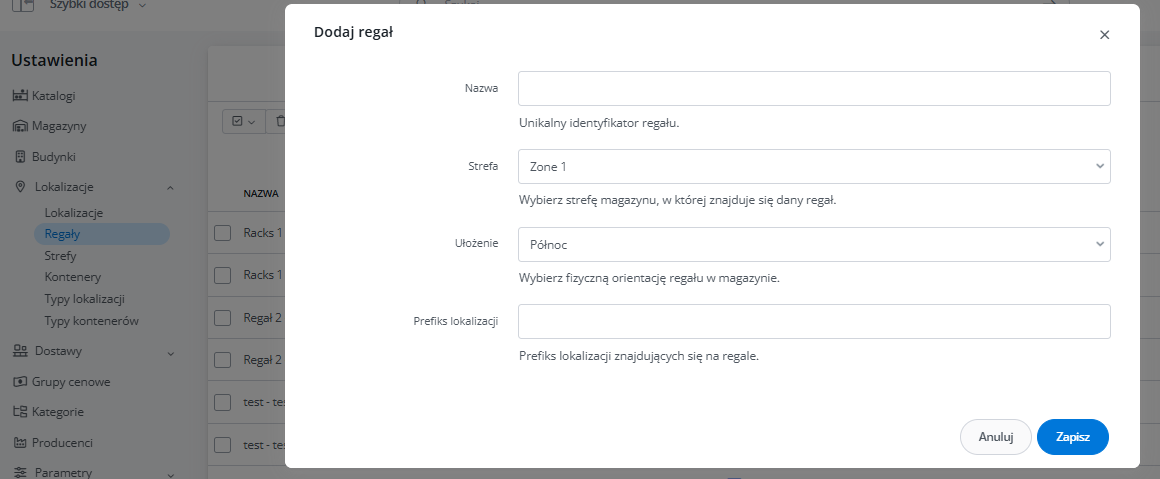Click the Lokalizacje pin icon
Screen dimensions: 1160x479
pyautogui.click(x=20, y=187)
